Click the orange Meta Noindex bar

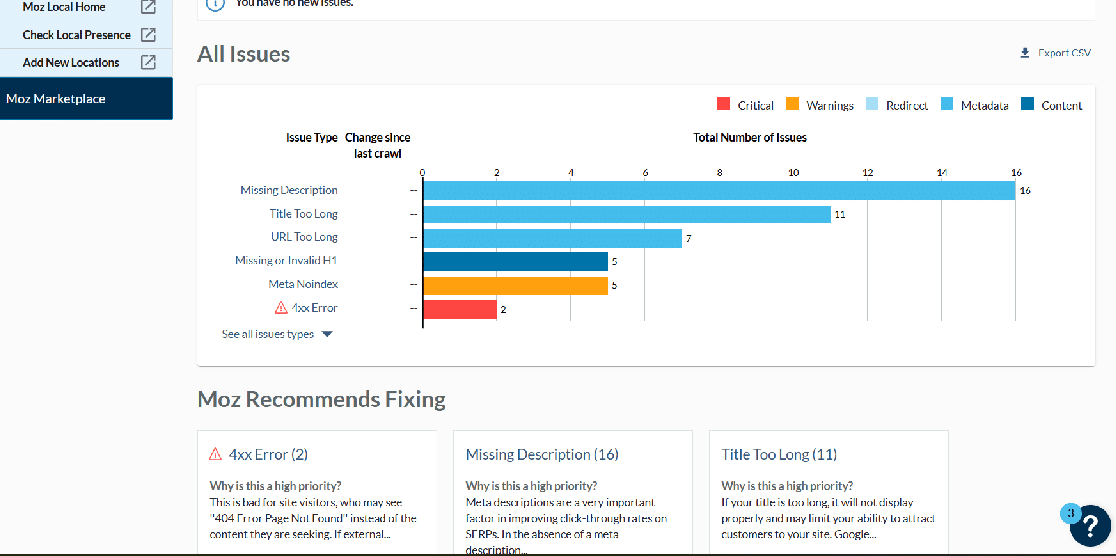coord(515,285)
